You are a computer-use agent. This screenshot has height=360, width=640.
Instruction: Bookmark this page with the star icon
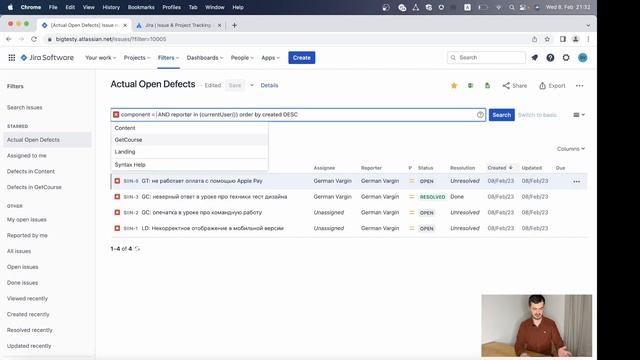pyautogui.click(x=547, y=39)
